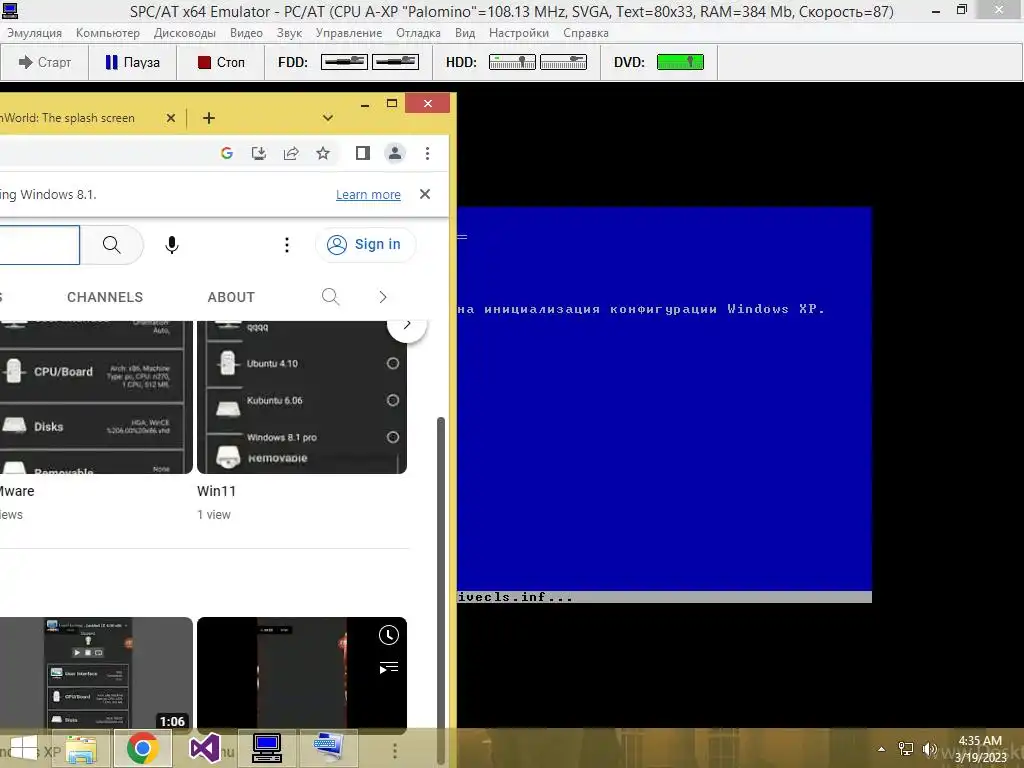Show hidden system tray icons
This screenshot has height=768, width=1024.
pos(882,749)
